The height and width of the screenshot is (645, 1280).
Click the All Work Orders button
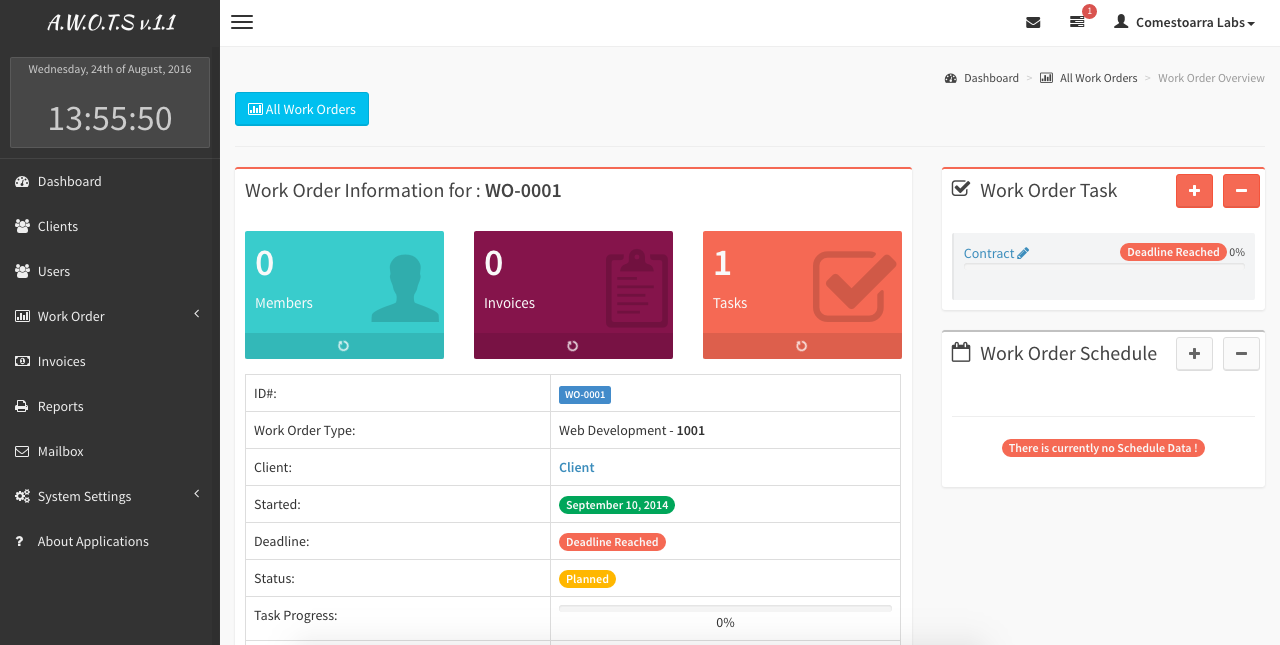(302, 109)
